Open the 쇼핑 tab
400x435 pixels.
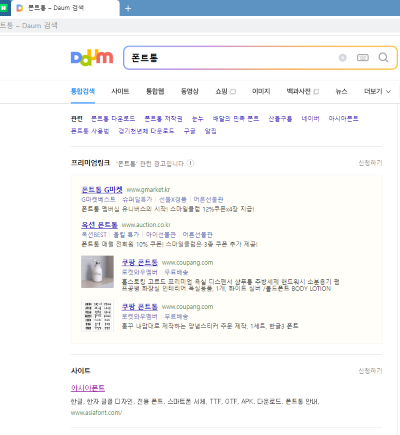(x=225, y=91)
